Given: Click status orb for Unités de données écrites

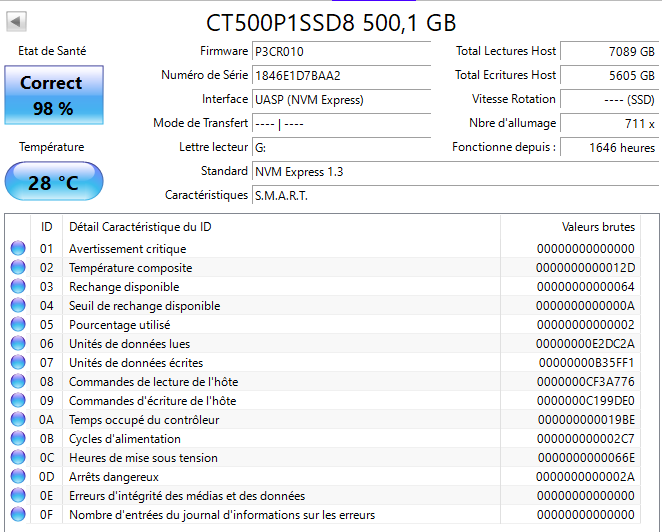Looking at the screenshot, I should tap(18, 362).
